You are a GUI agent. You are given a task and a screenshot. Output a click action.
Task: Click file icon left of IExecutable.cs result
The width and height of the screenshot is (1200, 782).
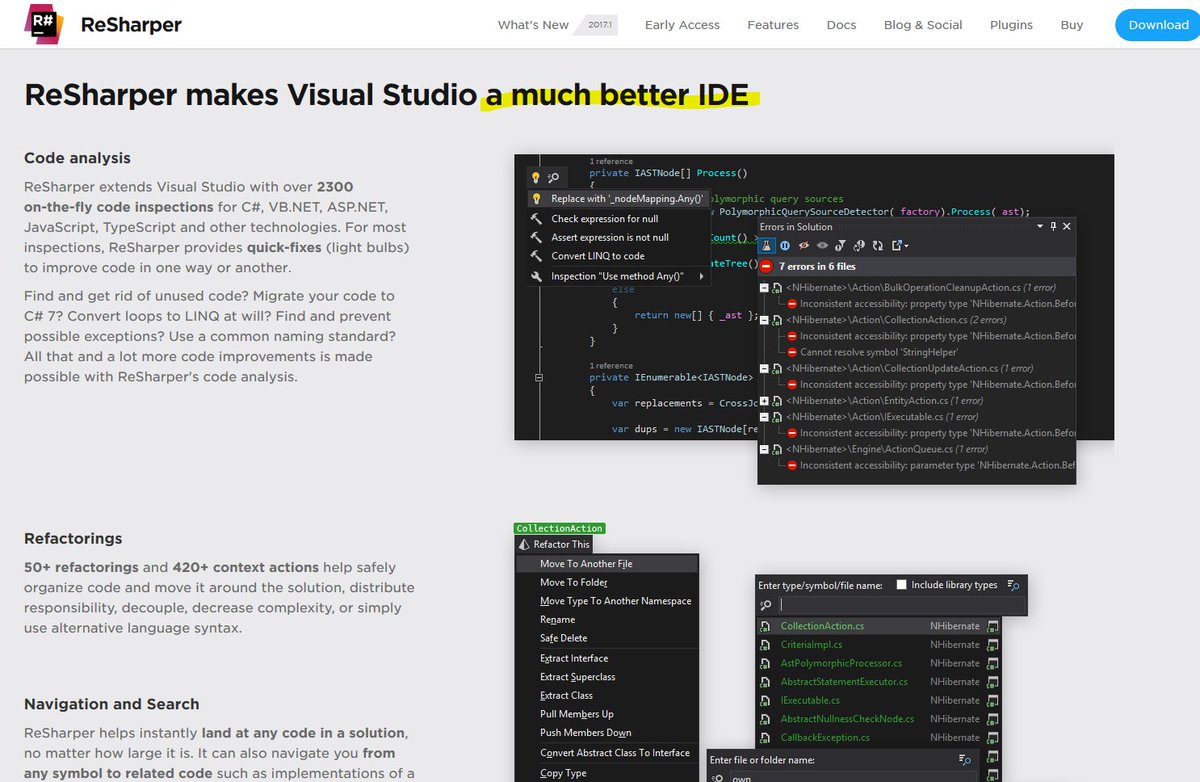tap(765, 700)
